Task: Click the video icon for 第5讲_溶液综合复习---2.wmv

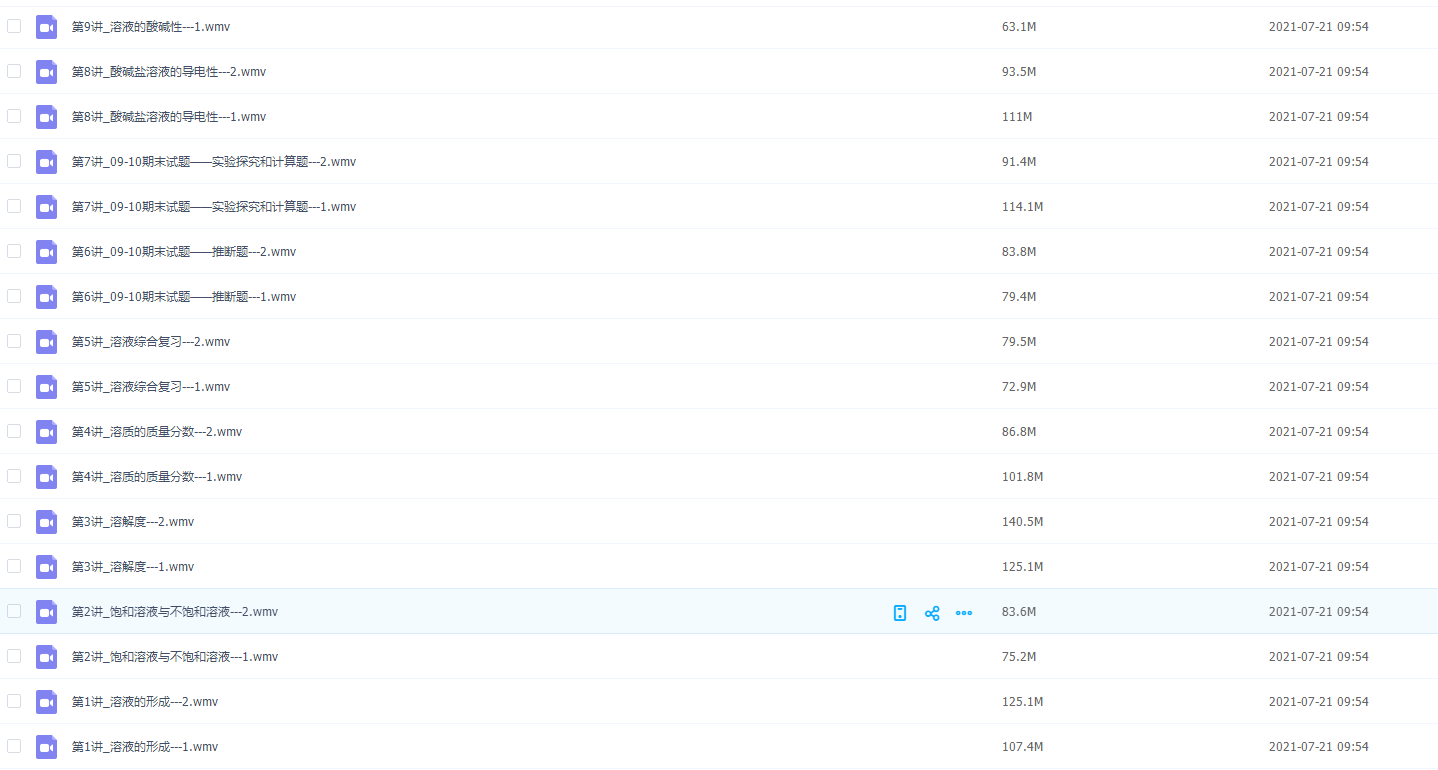Action: (x=46, y=342)
